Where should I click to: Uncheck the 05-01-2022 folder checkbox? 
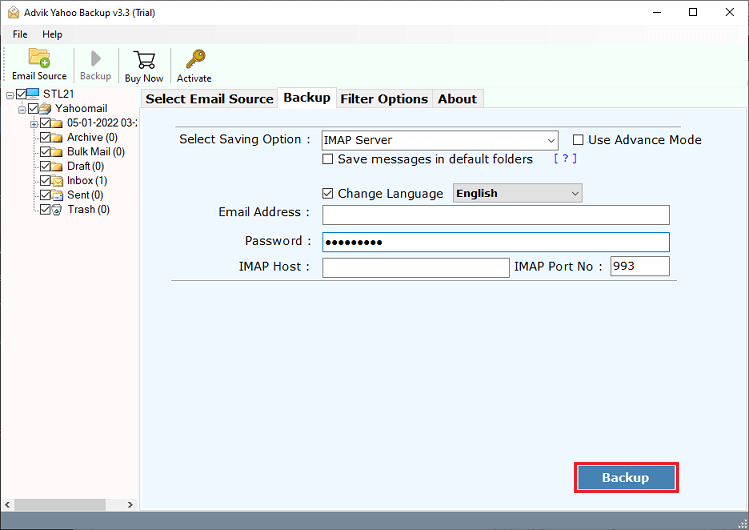45,123
